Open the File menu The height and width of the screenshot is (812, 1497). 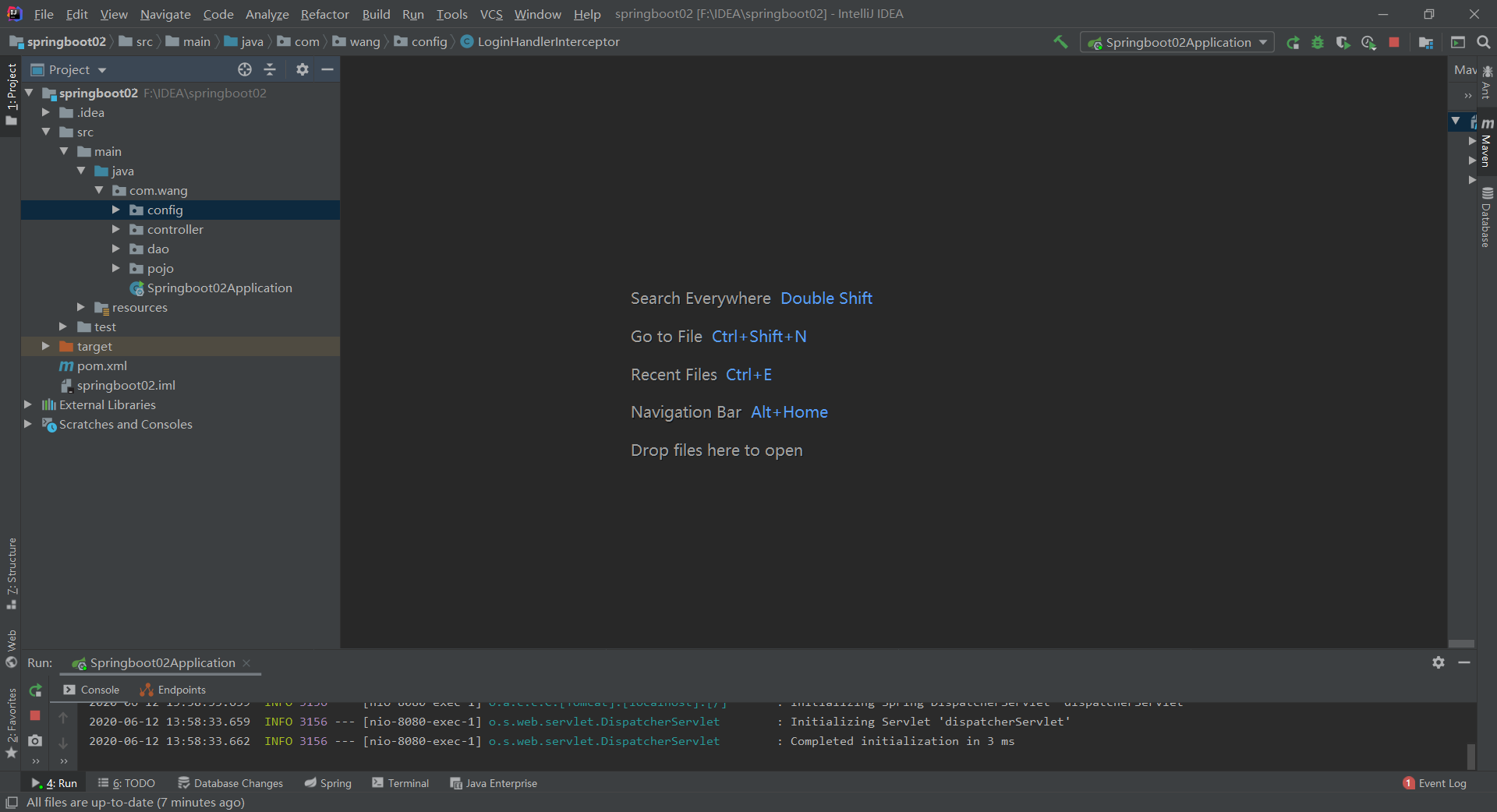tap(44, 14)
